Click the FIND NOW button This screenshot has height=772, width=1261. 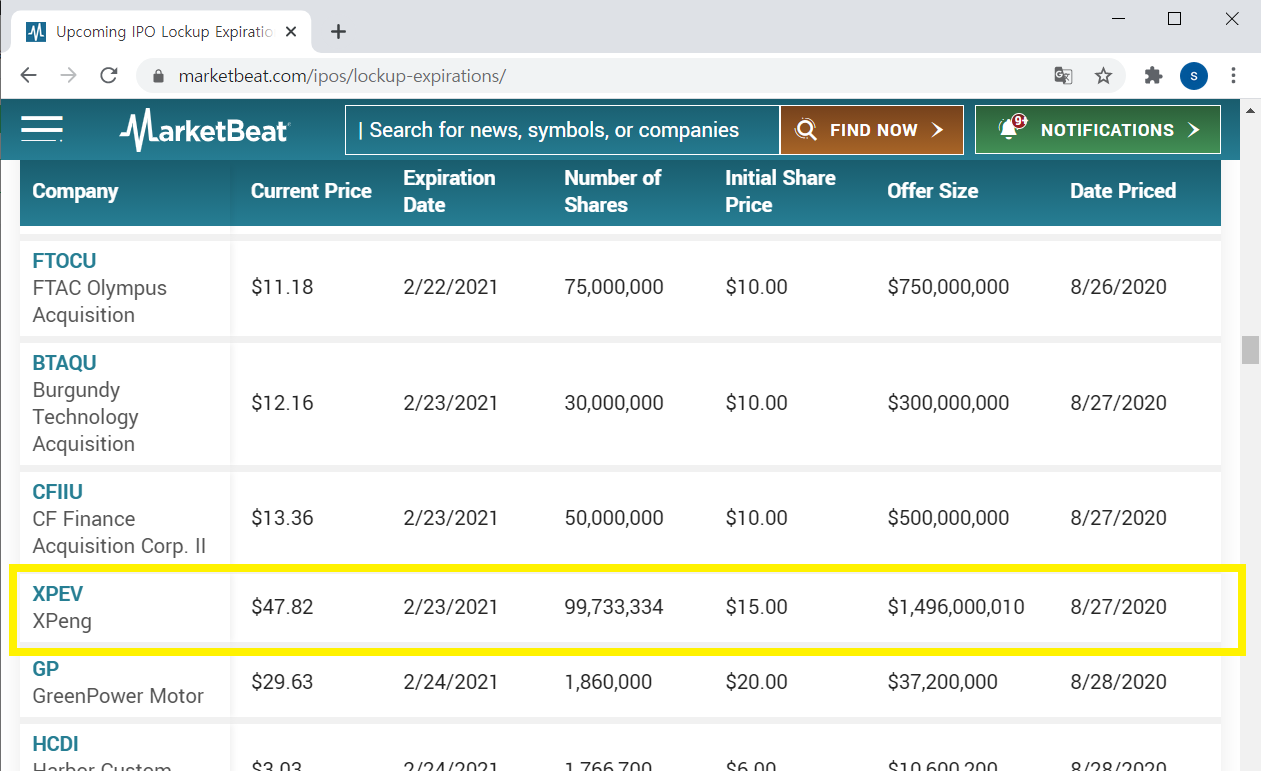pos(871,130)
